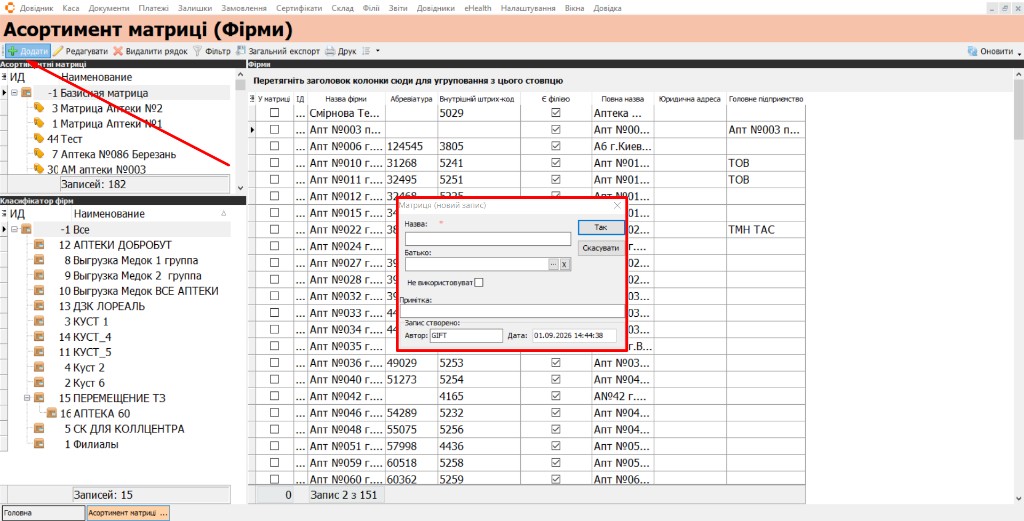The image size is (1024, 521).
Task: Click the Додати plus icon
Action: click(13, 51)
